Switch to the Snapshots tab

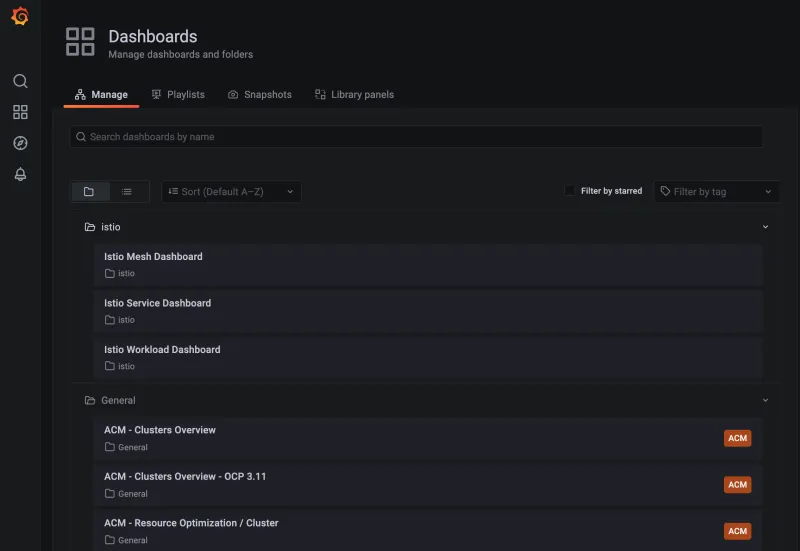(x=260, y=94)
